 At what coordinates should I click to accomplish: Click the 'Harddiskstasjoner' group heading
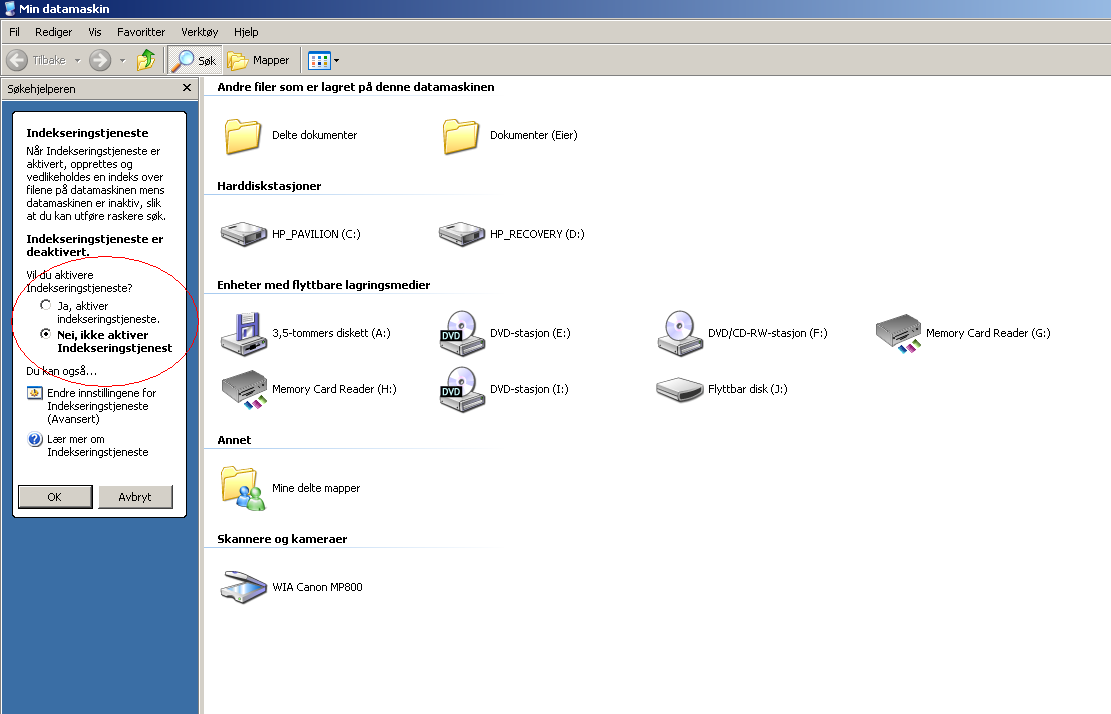pyautogui.click(x=269, y=186)
